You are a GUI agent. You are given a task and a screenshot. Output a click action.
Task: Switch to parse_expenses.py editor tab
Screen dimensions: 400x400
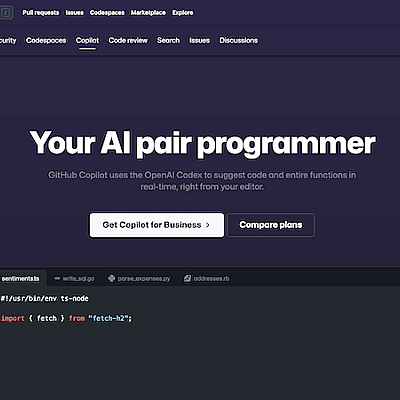[x=139, y=278]
